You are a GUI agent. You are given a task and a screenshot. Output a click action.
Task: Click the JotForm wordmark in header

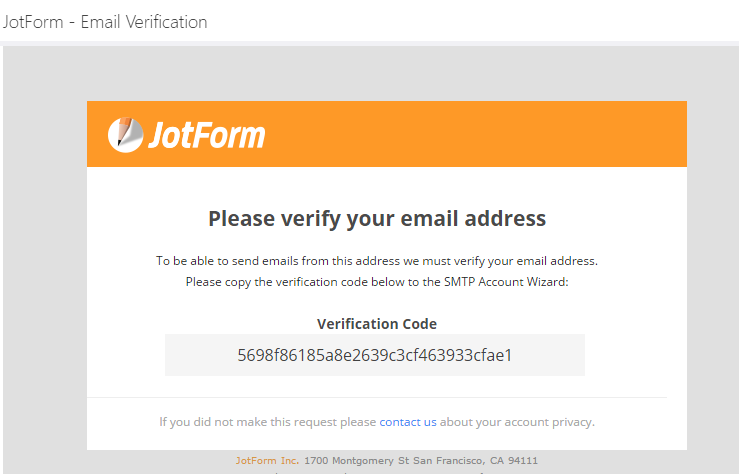(x=206, y=135)
